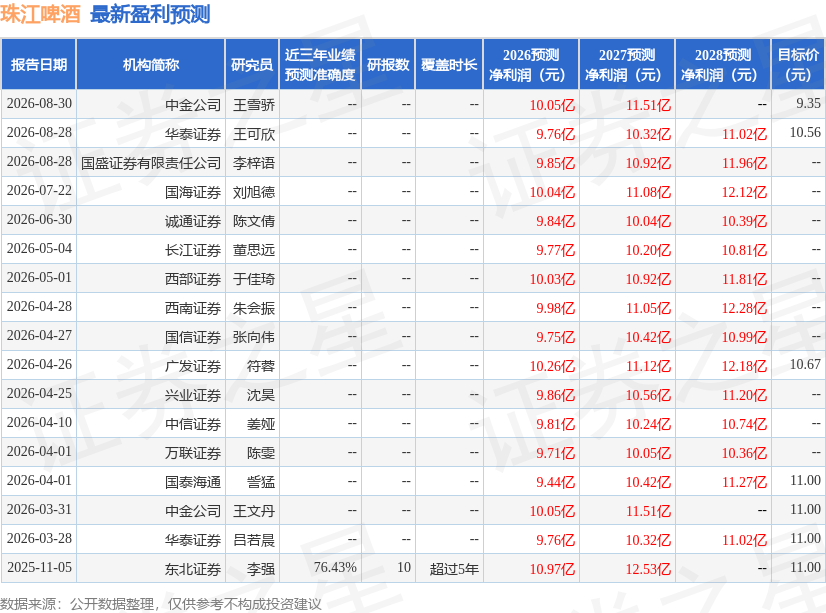Click the 机构简称 column header
The image size is (826, 613).
[x=151, y=64]
